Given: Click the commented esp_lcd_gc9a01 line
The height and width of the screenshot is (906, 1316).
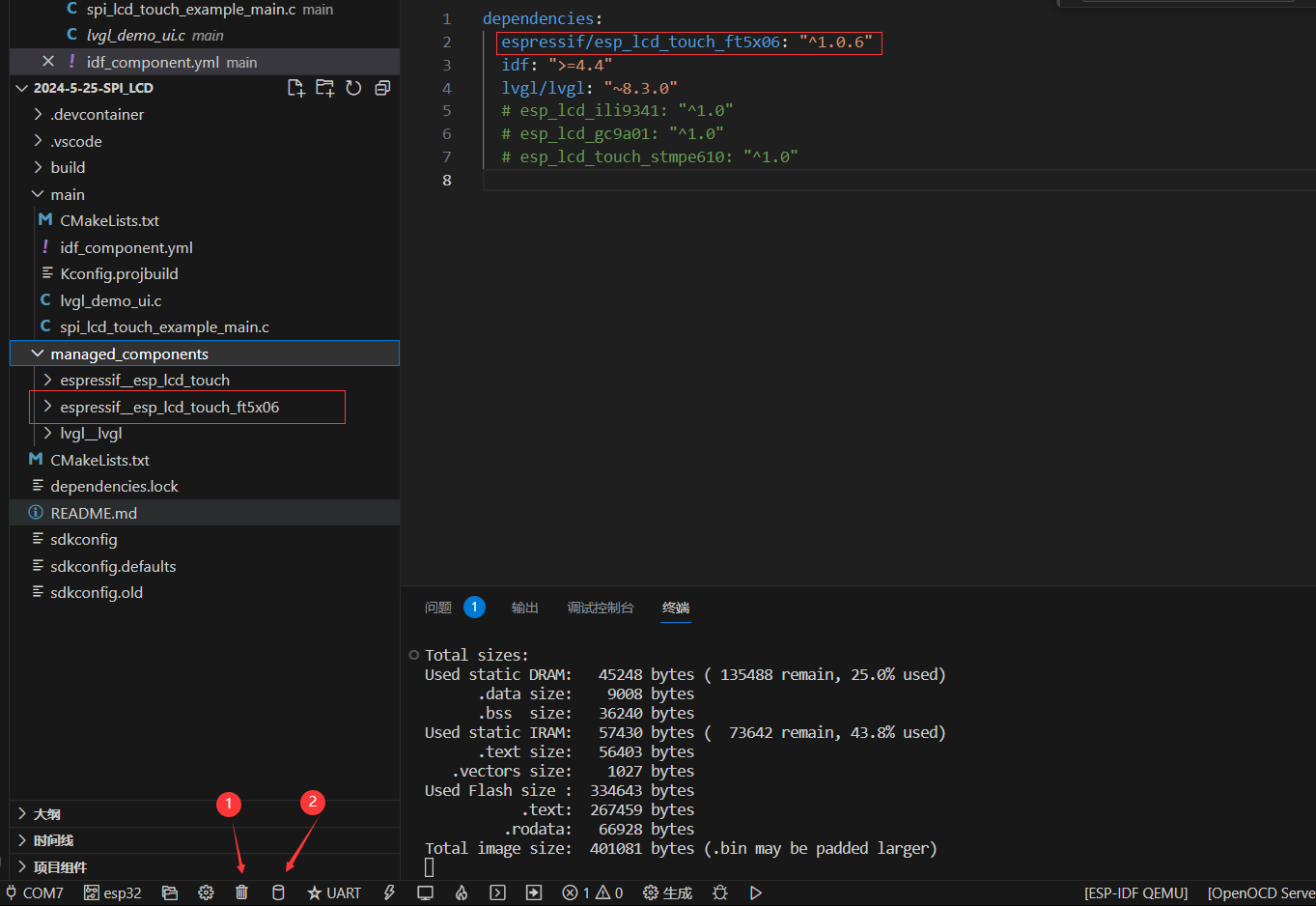Looking at the screenshot, I should click(x=612, y=133).
